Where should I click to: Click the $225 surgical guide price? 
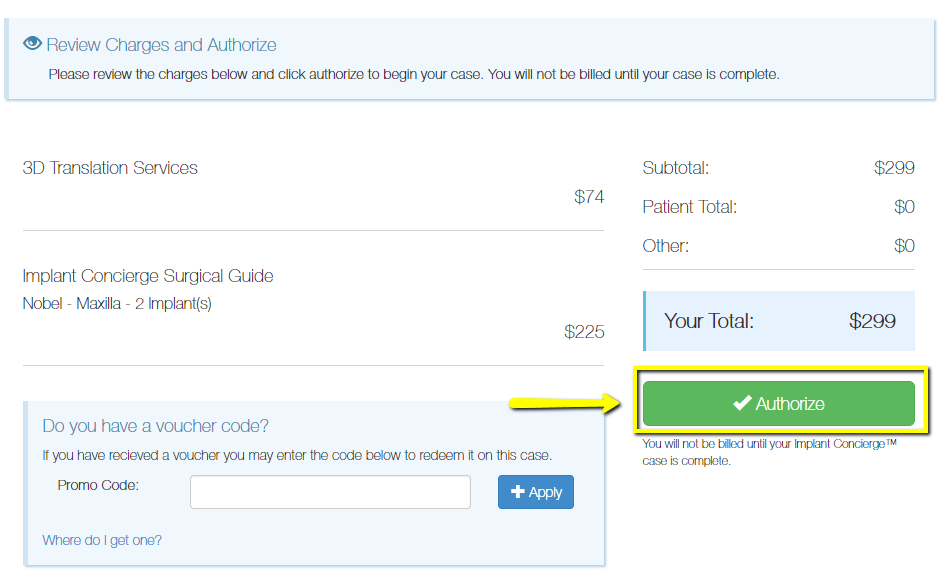(584, 332)
